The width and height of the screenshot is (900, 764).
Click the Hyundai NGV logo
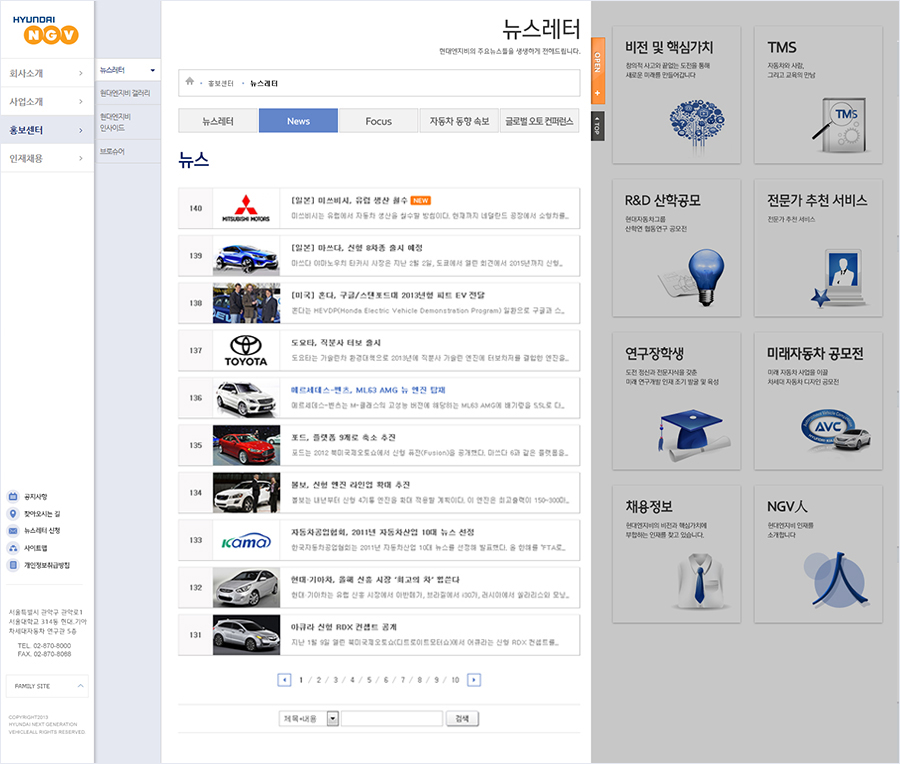pos(45,30)
